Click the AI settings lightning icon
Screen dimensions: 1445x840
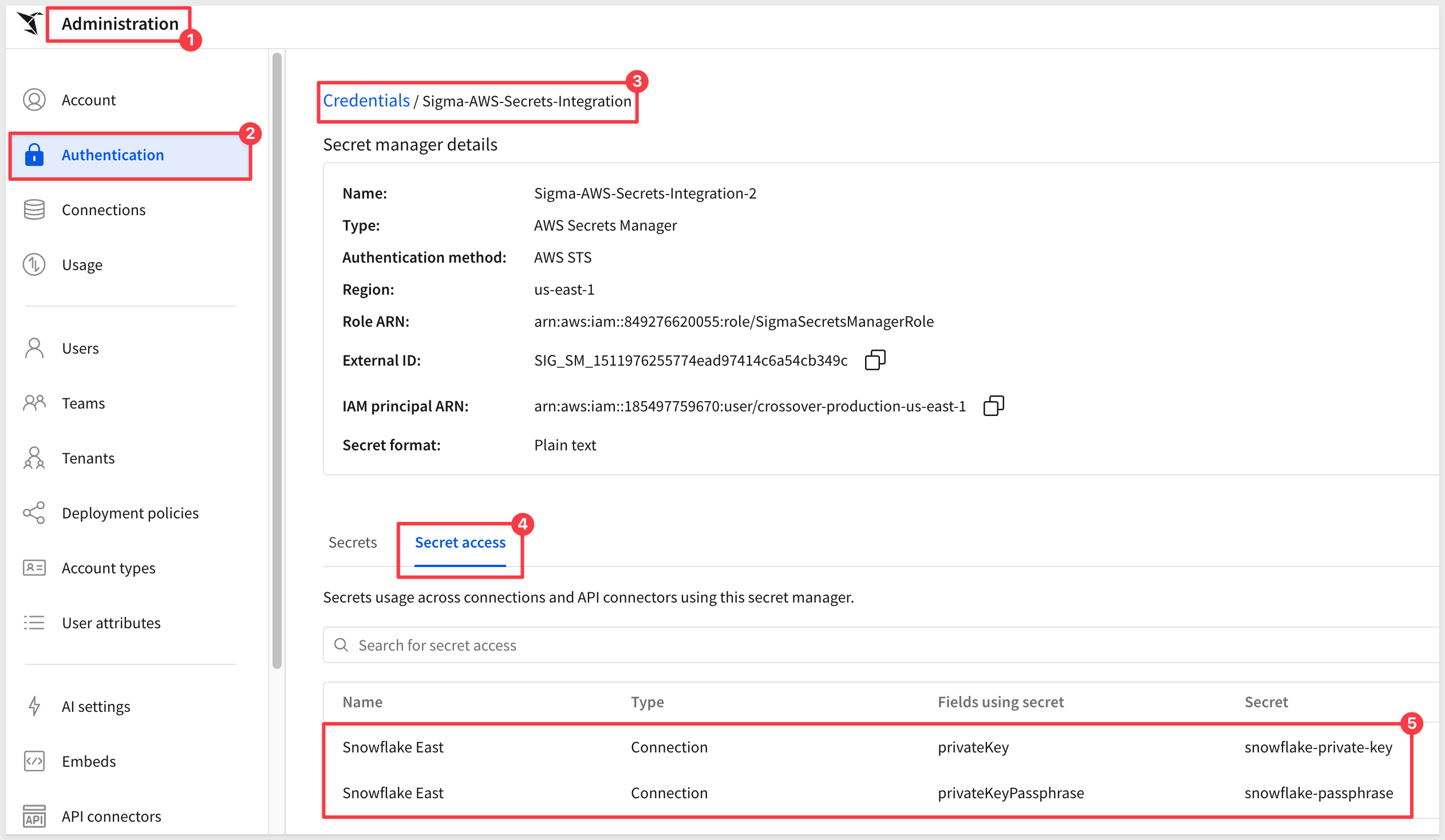click(34, 706)
